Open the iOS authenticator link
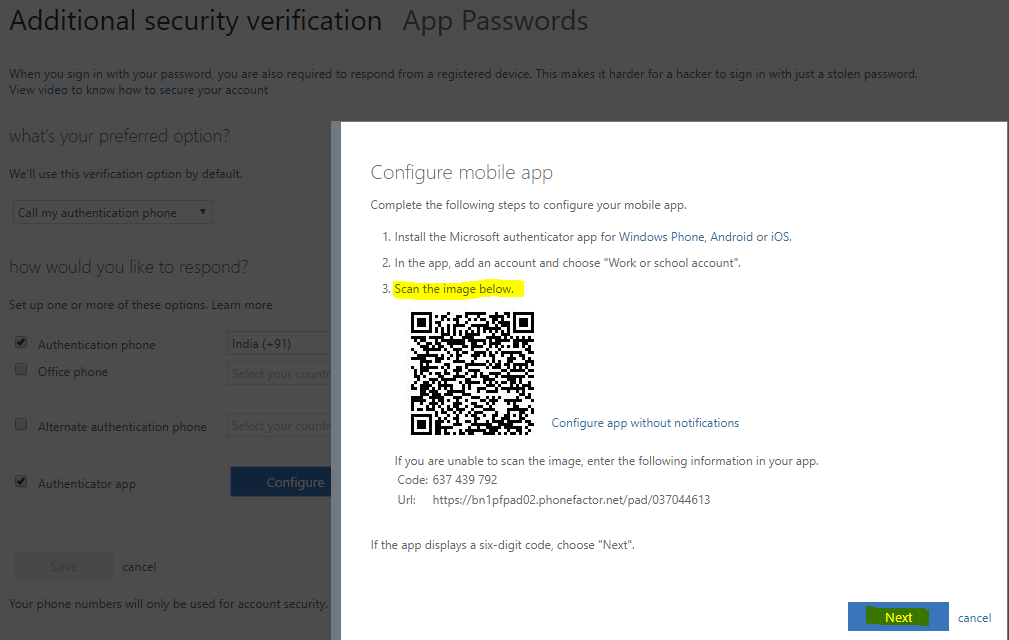The height and width of the screenshot is (640, 1009). 780,237
